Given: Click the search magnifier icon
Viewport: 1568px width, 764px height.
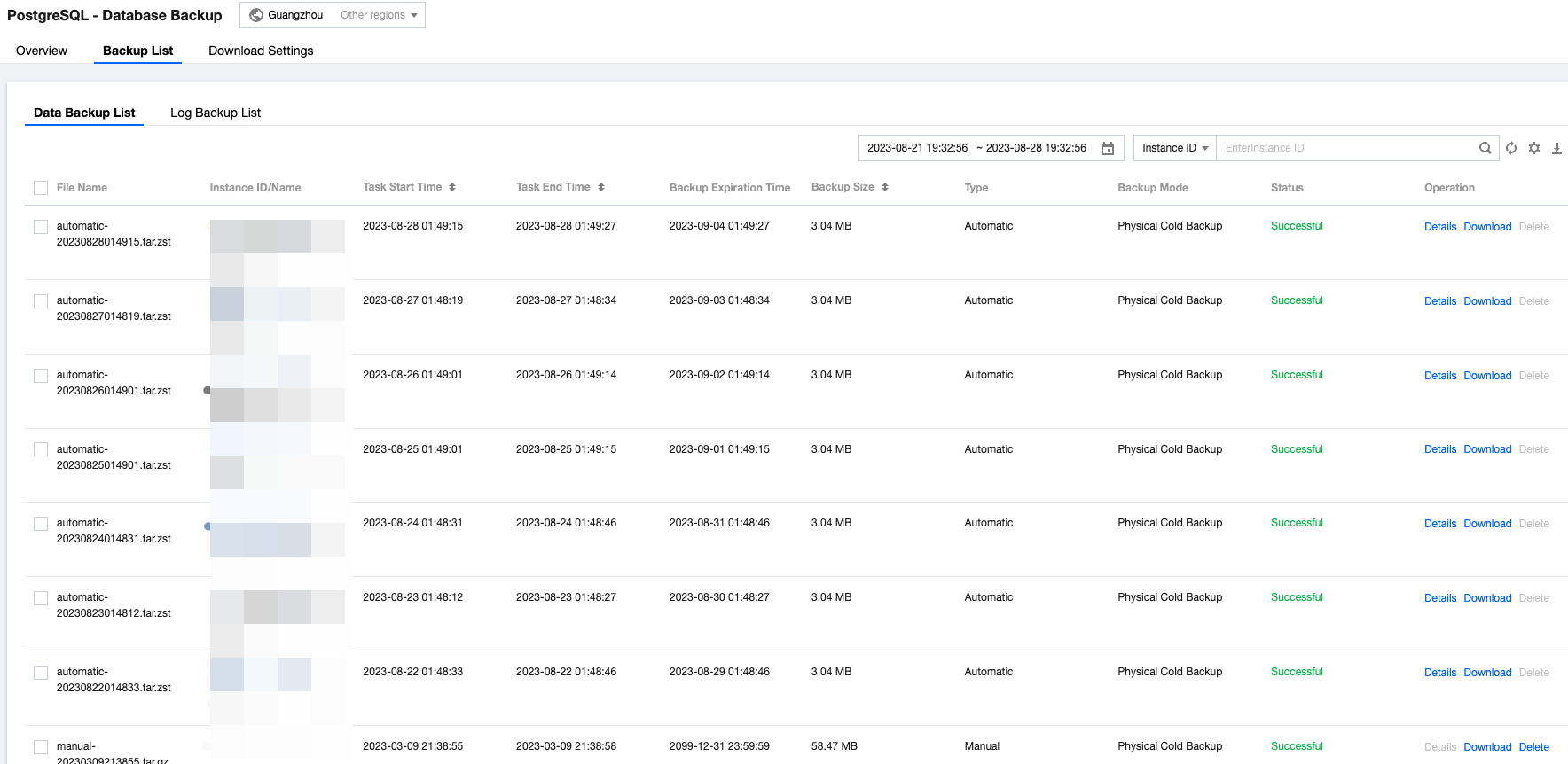Looking at the screenshot, I should tap(1485, 148).
